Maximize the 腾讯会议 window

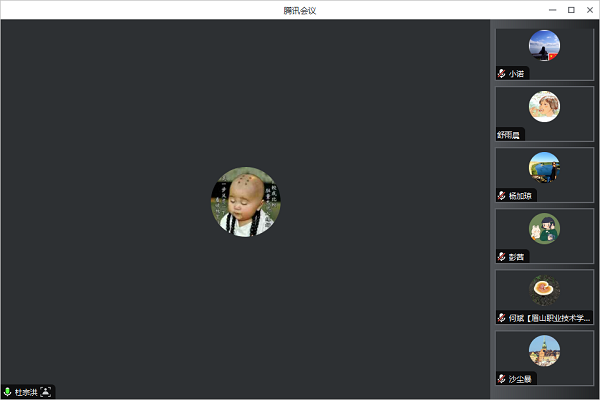(570, 10)
